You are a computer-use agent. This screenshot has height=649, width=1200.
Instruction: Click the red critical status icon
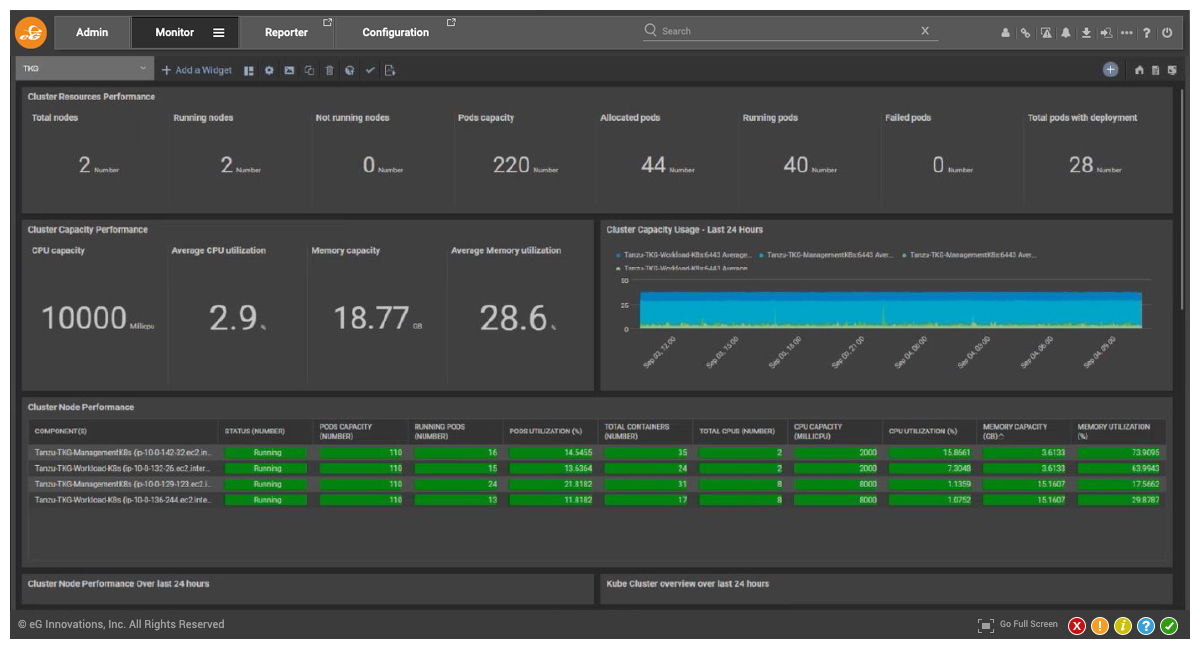(1077, 626)
